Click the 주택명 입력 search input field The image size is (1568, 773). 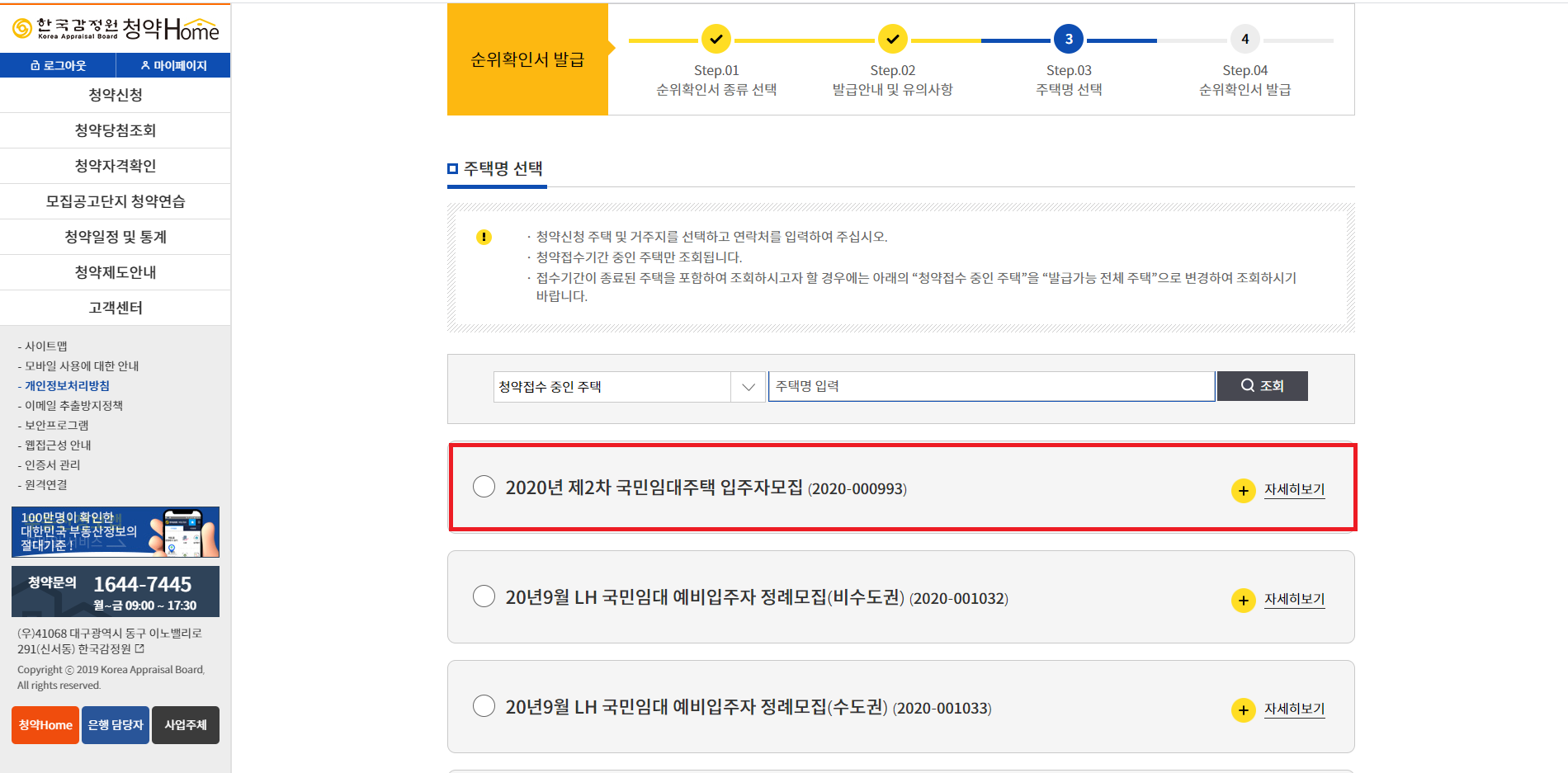990,385
